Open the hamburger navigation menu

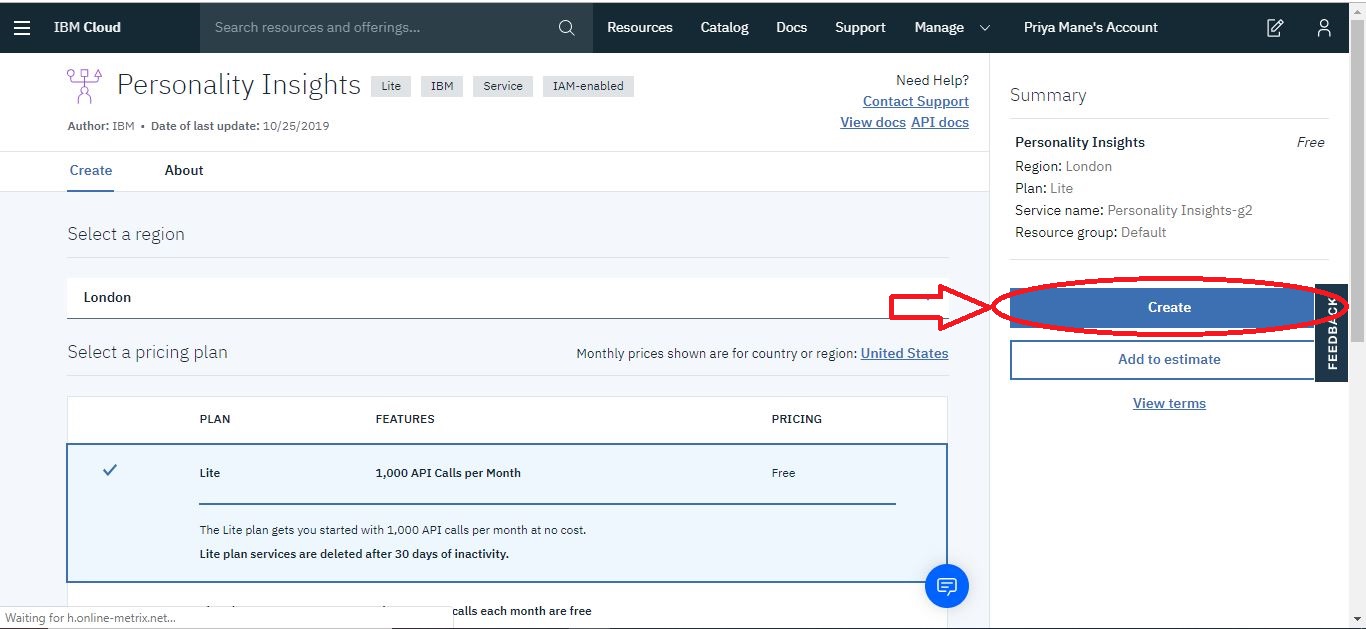coord(22,27)
